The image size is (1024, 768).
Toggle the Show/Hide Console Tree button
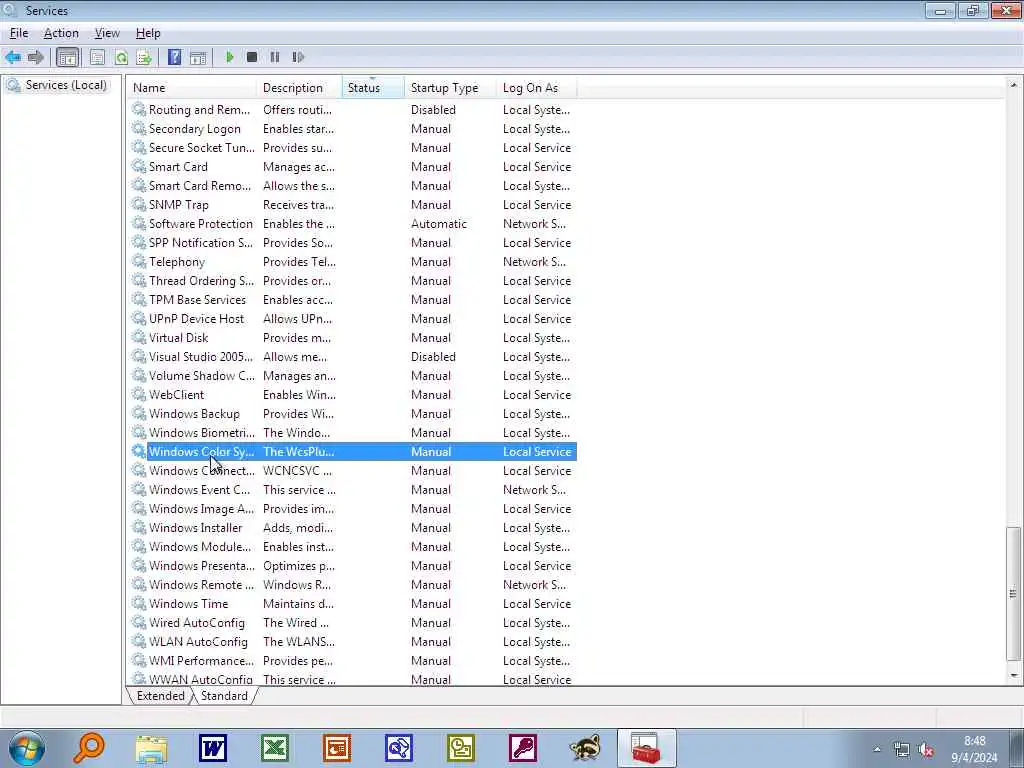(x=67, y=57)
